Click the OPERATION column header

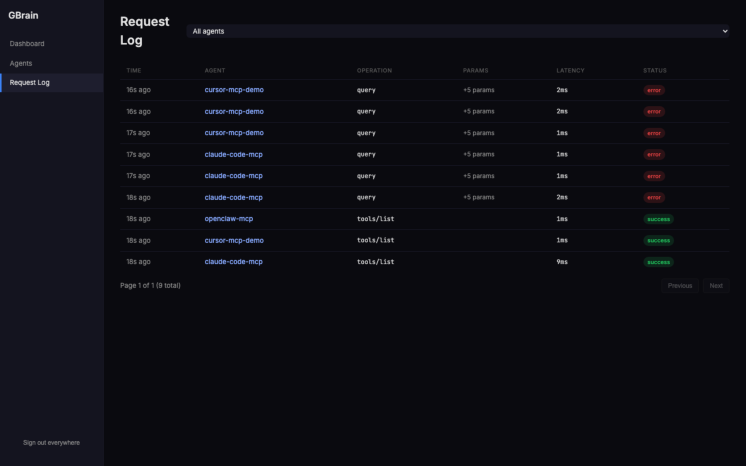pyautogui.click(x=374, y=70)
